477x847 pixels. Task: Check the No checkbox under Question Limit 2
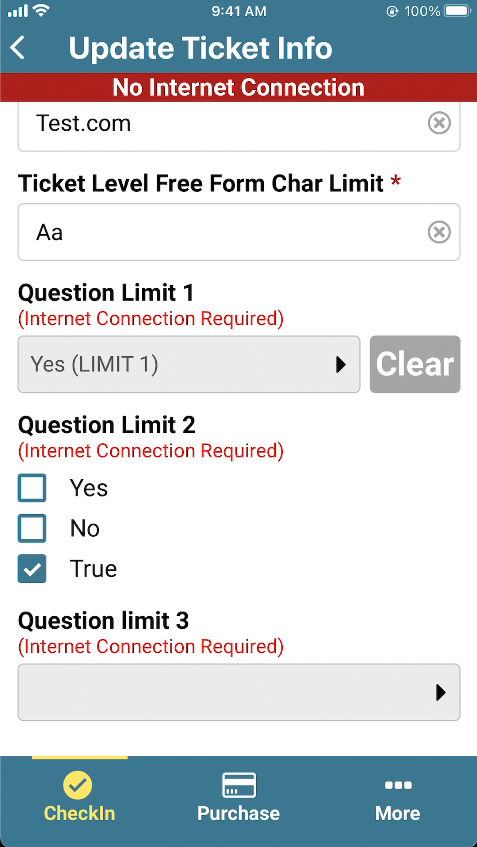coord(32,528)
